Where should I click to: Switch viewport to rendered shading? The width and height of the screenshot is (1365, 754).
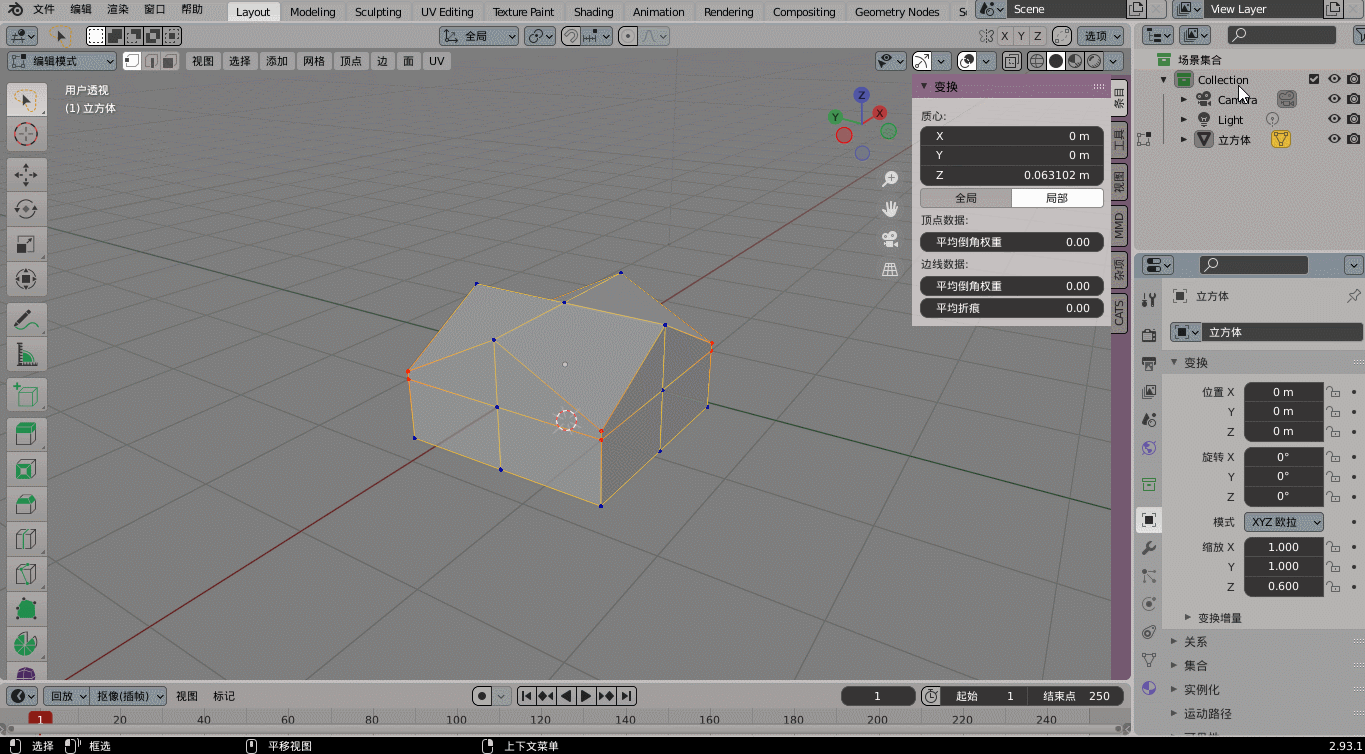click(1094, 61)
